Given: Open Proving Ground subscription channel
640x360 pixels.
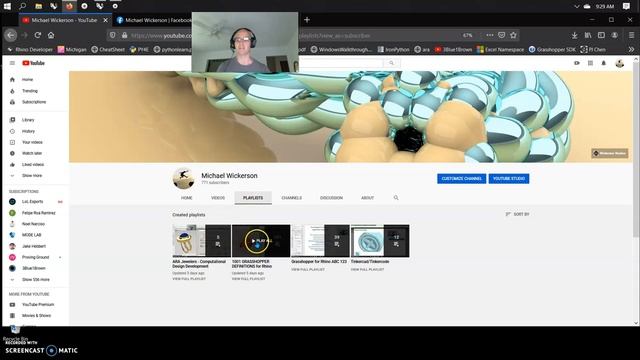Looking at the screenshot, I should tap(35, 257).
